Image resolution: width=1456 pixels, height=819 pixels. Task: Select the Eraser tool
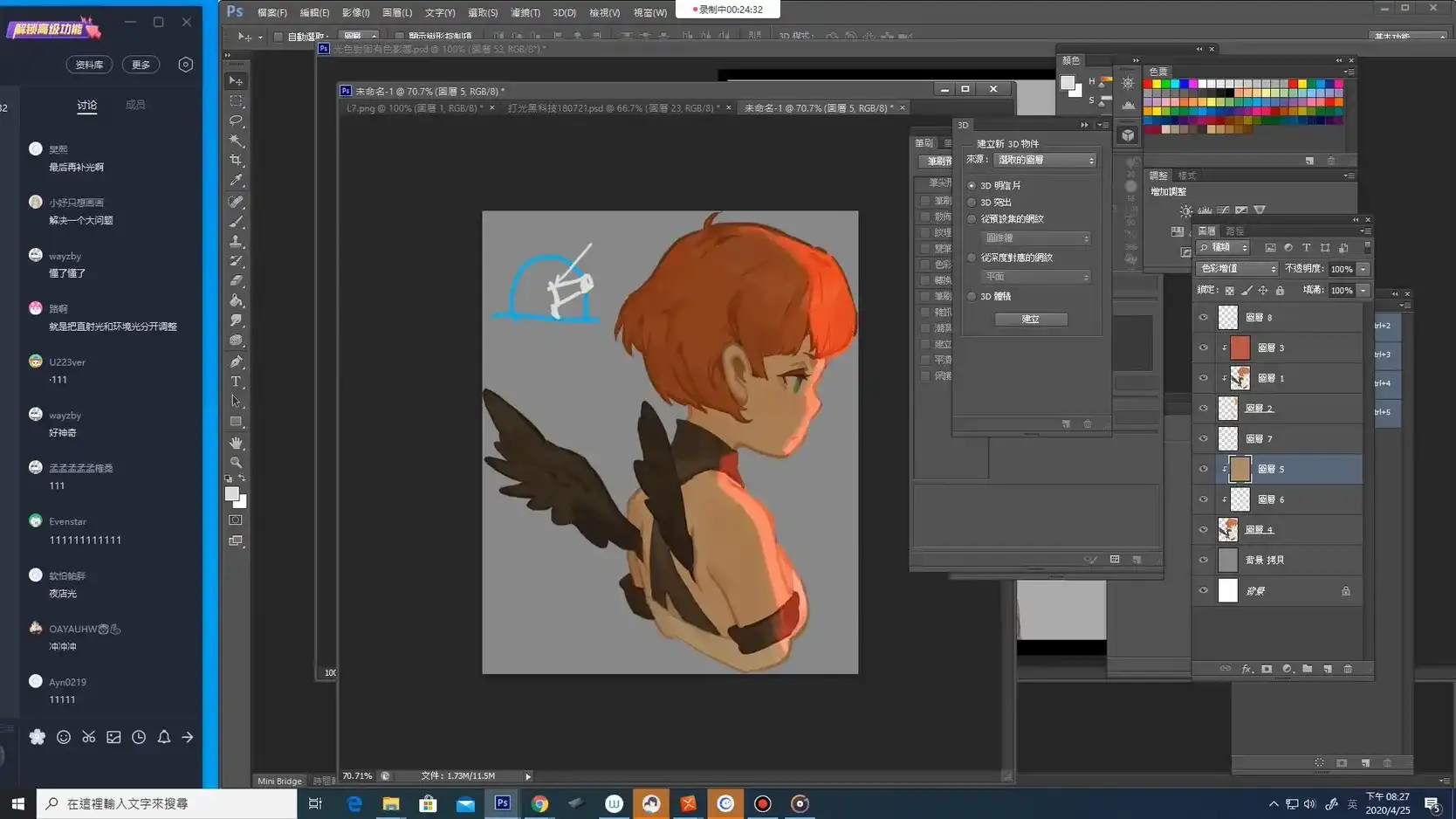[236, 281]
